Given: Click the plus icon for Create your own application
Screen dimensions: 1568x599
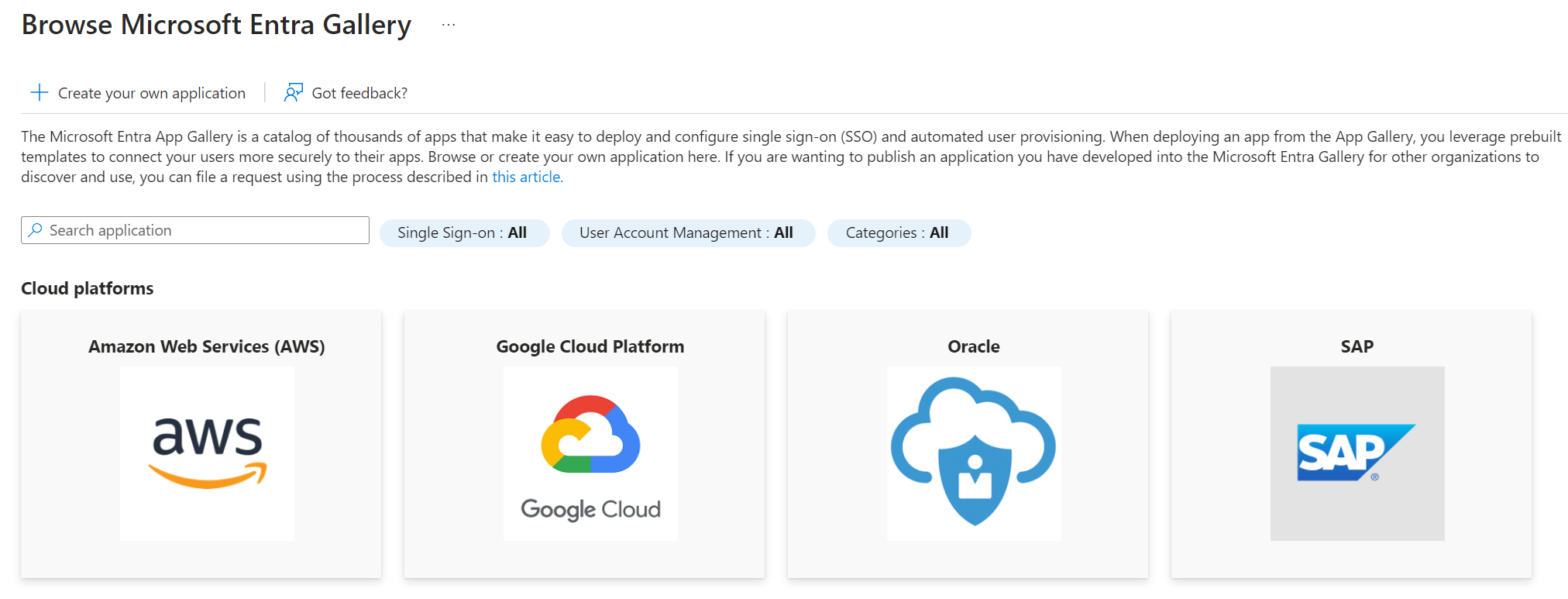Looking at the screenshot, I should pos(40,93).
